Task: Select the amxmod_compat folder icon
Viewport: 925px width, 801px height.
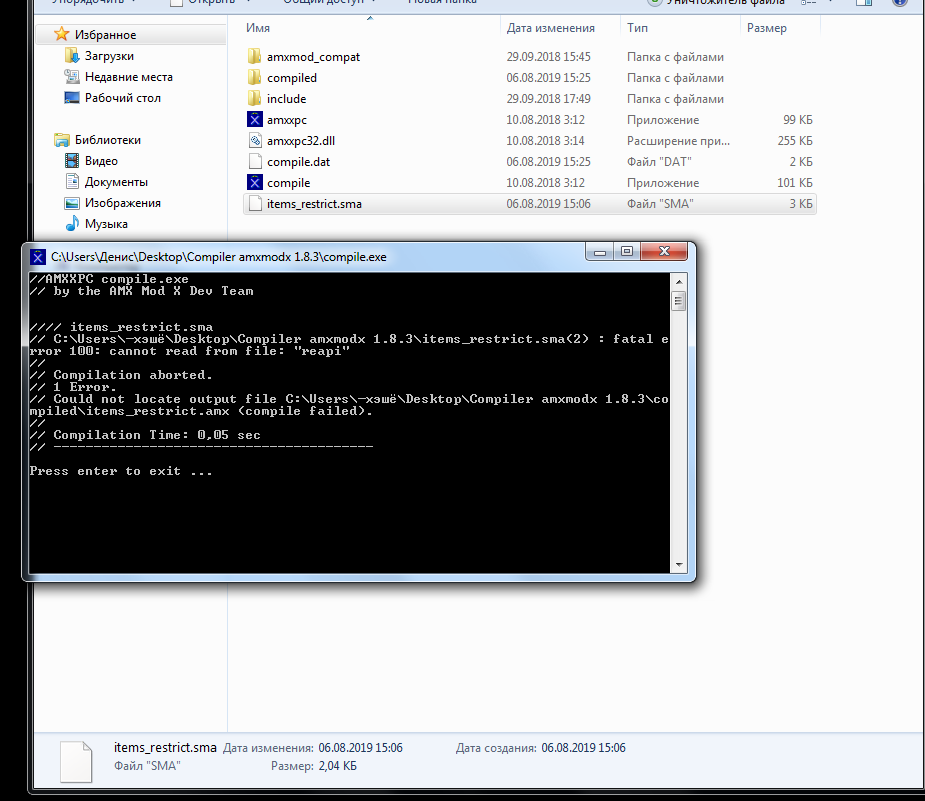Action: pos(254,57)
